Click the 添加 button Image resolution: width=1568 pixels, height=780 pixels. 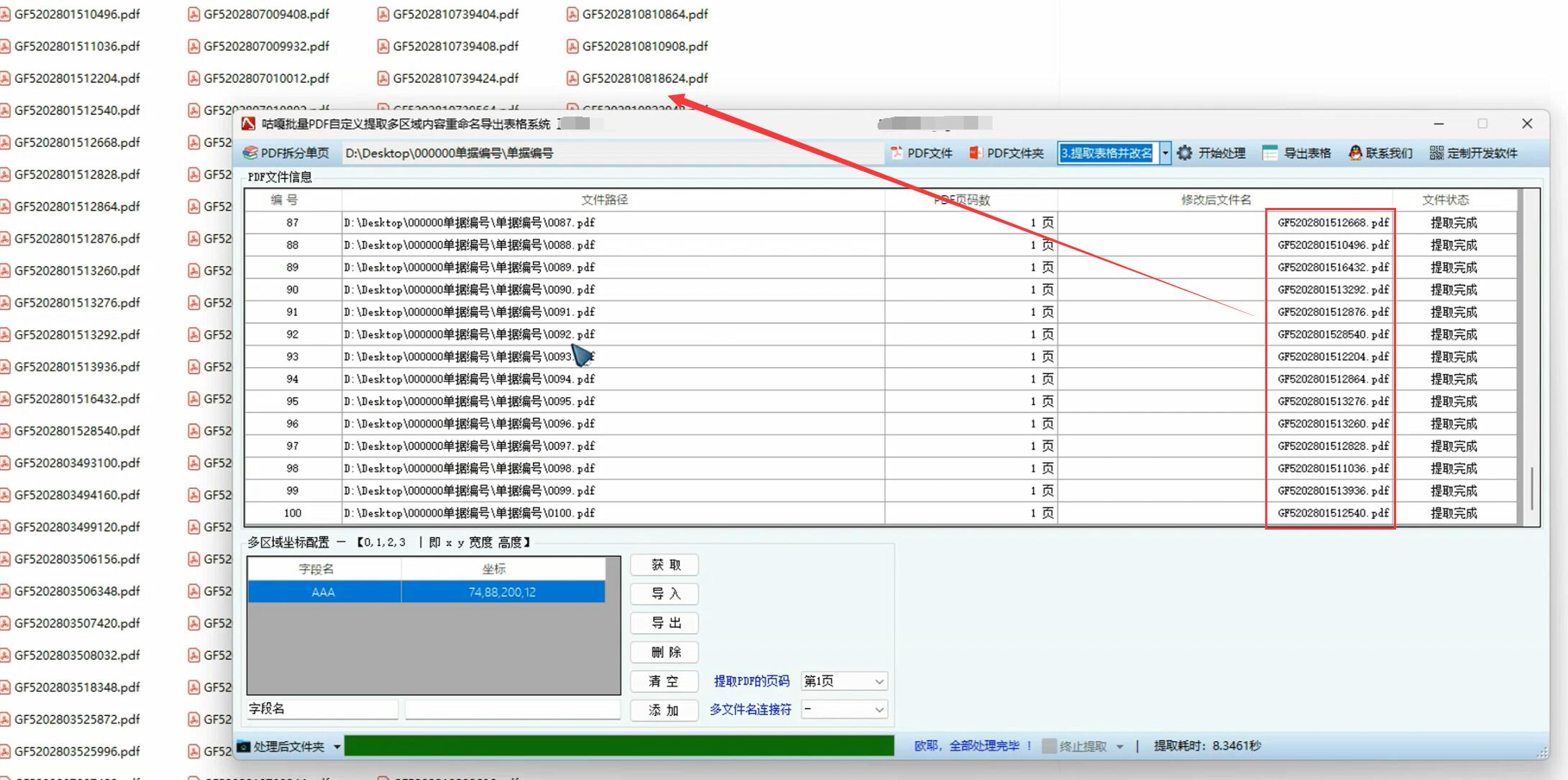tap(665, 710)
